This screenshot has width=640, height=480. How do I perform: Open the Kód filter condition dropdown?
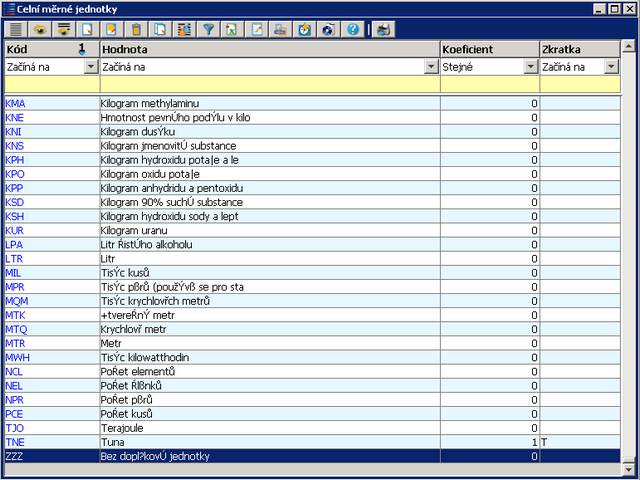point(91,67)
